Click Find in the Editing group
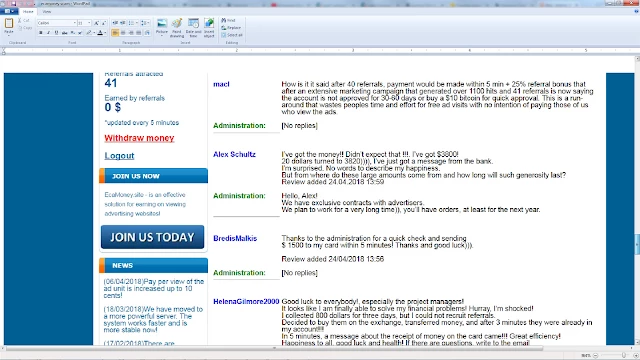This screenshot has width=640, height=360. (229, 20)
